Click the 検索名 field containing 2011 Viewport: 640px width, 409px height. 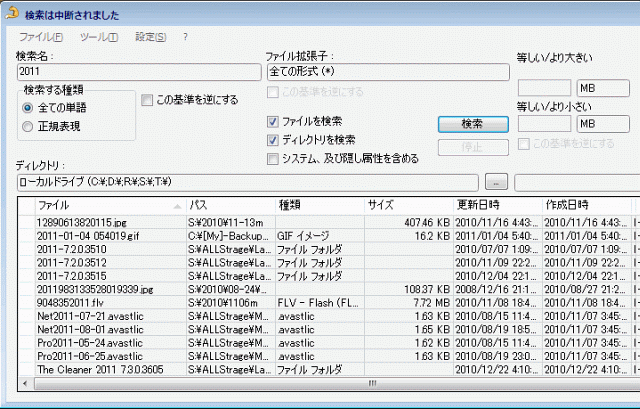point(137,72)
